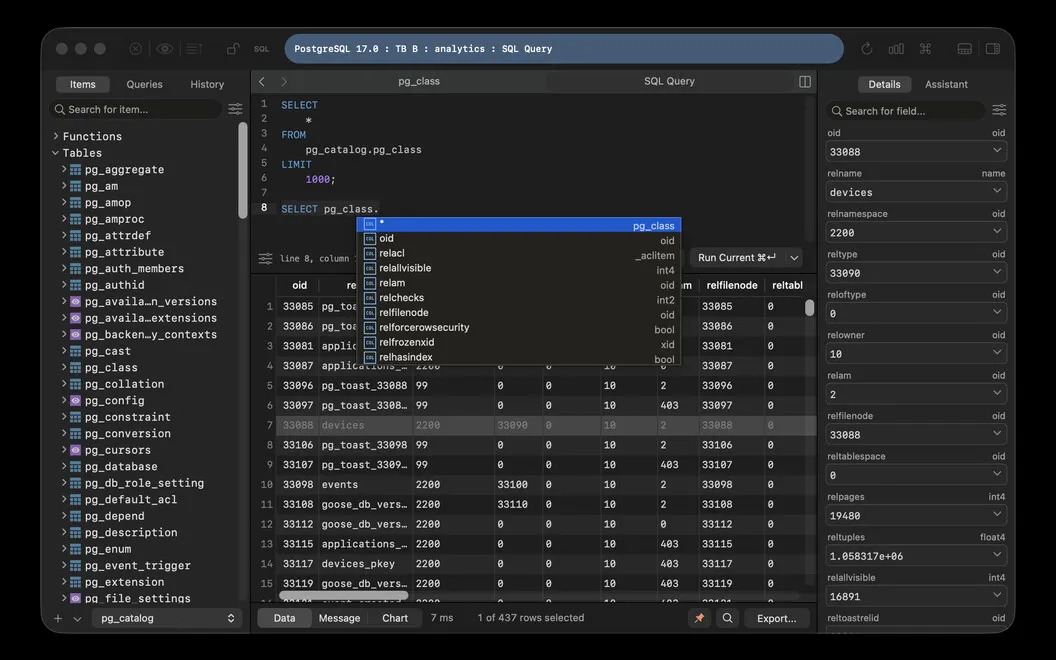Screen dimensions: 1056x660
Task: Click the Run Current button
Action: (x=737, y=258)
